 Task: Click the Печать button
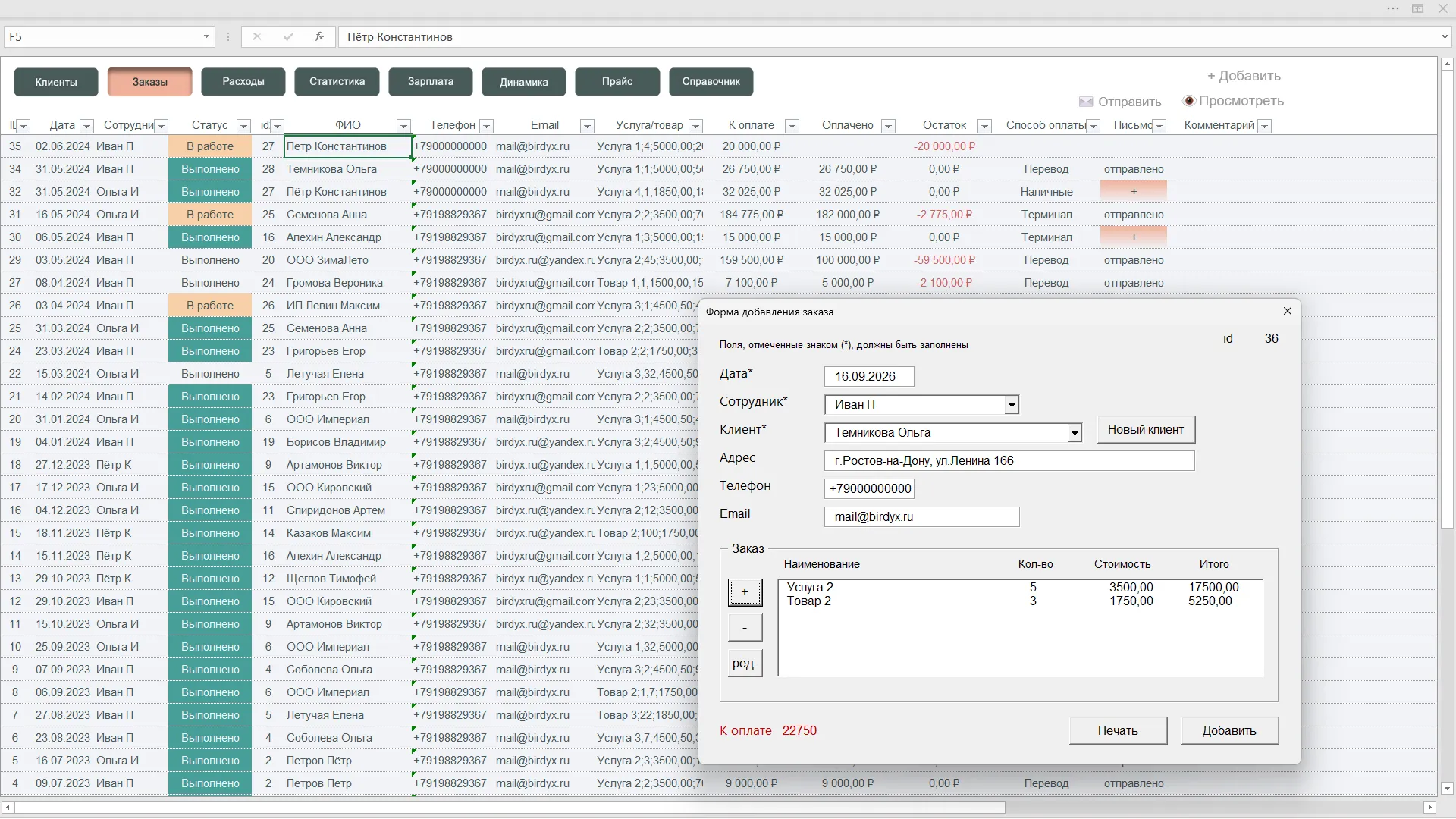tap(1118, 731)
